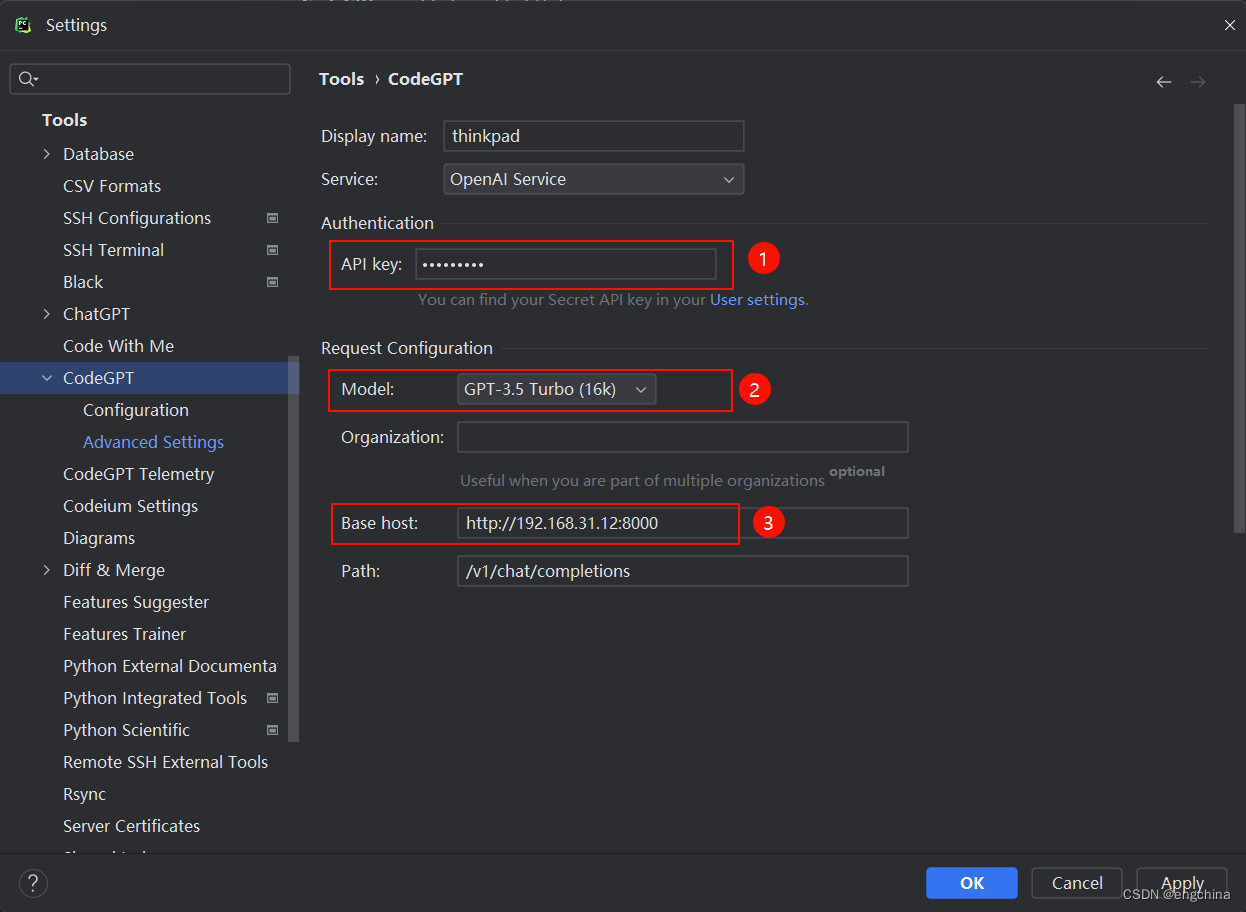This screenshot has height=912, width=1246.
Task: Select Rsync settings
Action: coord(84,794)
